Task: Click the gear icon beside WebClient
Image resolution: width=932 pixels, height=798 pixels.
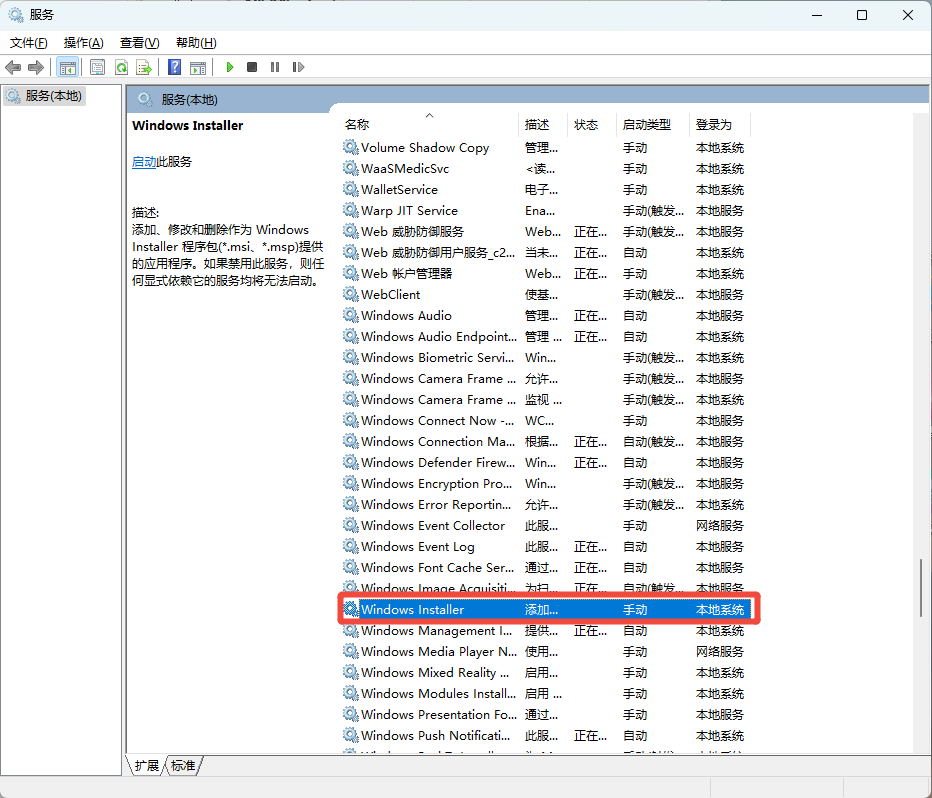Action: [x=351, y=294]
